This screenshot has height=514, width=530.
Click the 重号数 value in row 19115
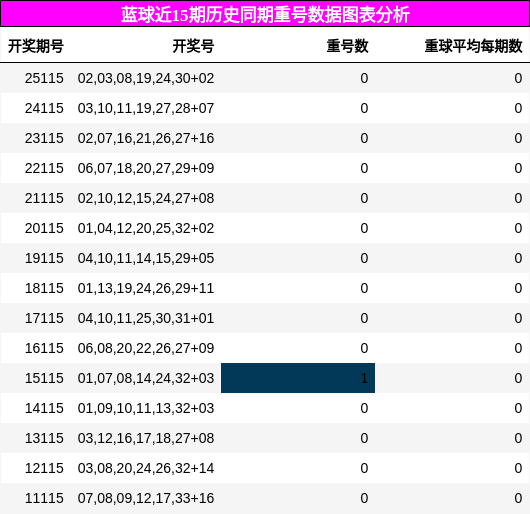pyautogui.click(x=364, y=258)
